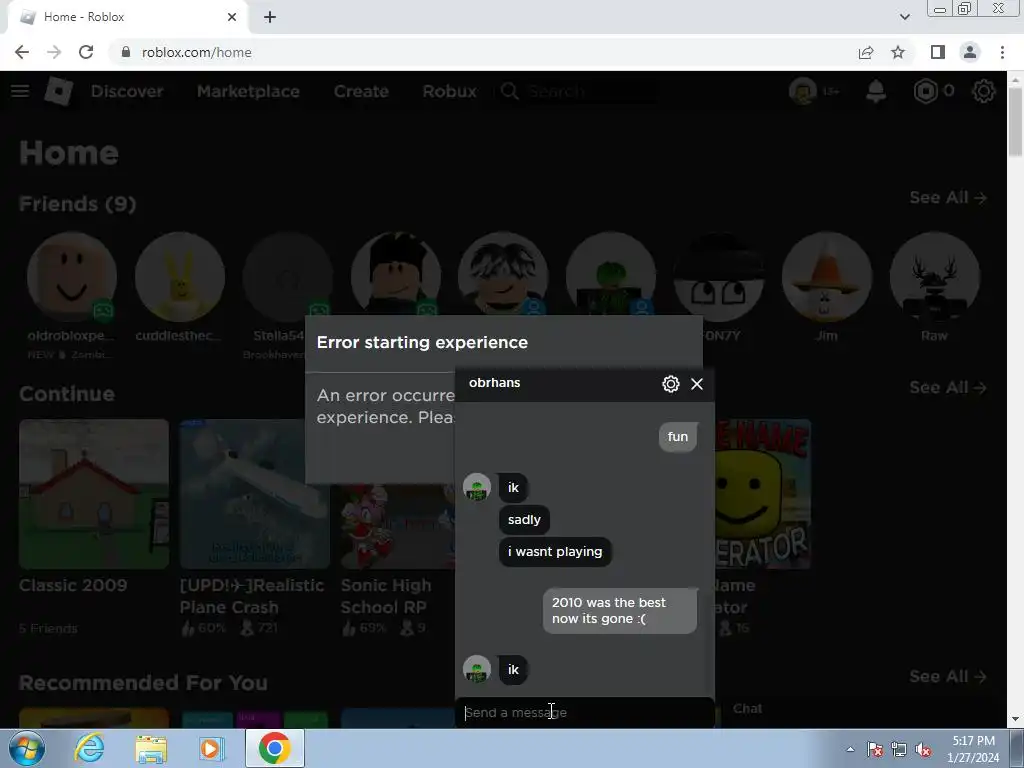Click the search magnifier icon

point(510,91)
